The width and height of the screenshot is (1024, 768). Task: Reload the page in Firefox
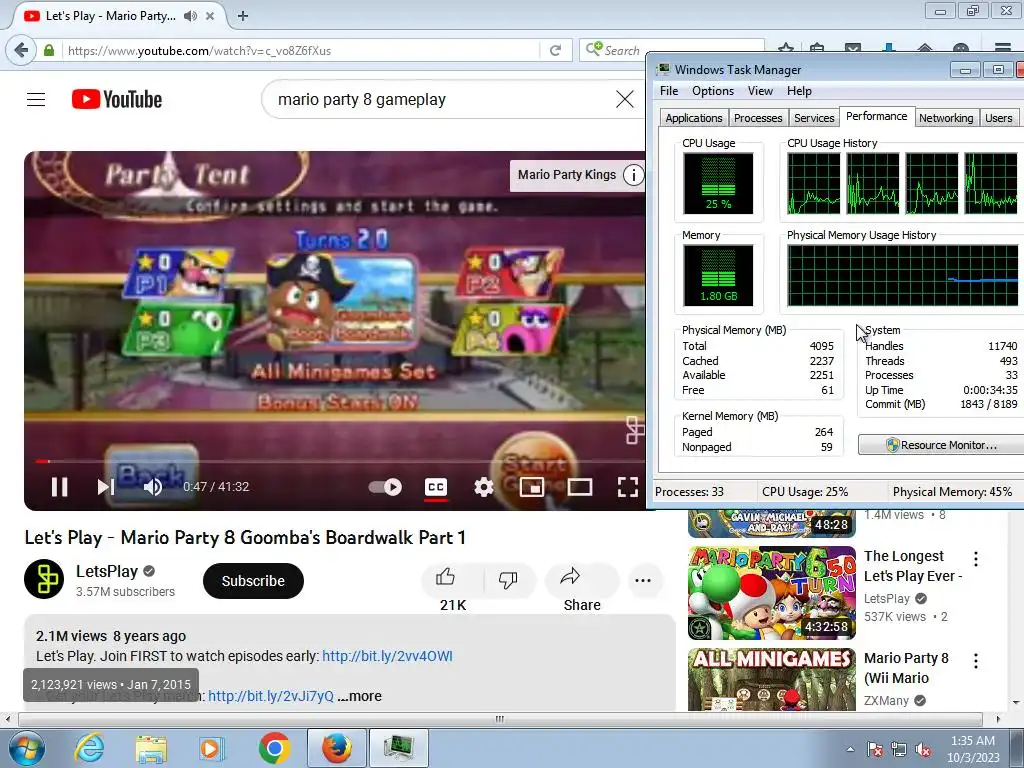click(556, 50)
